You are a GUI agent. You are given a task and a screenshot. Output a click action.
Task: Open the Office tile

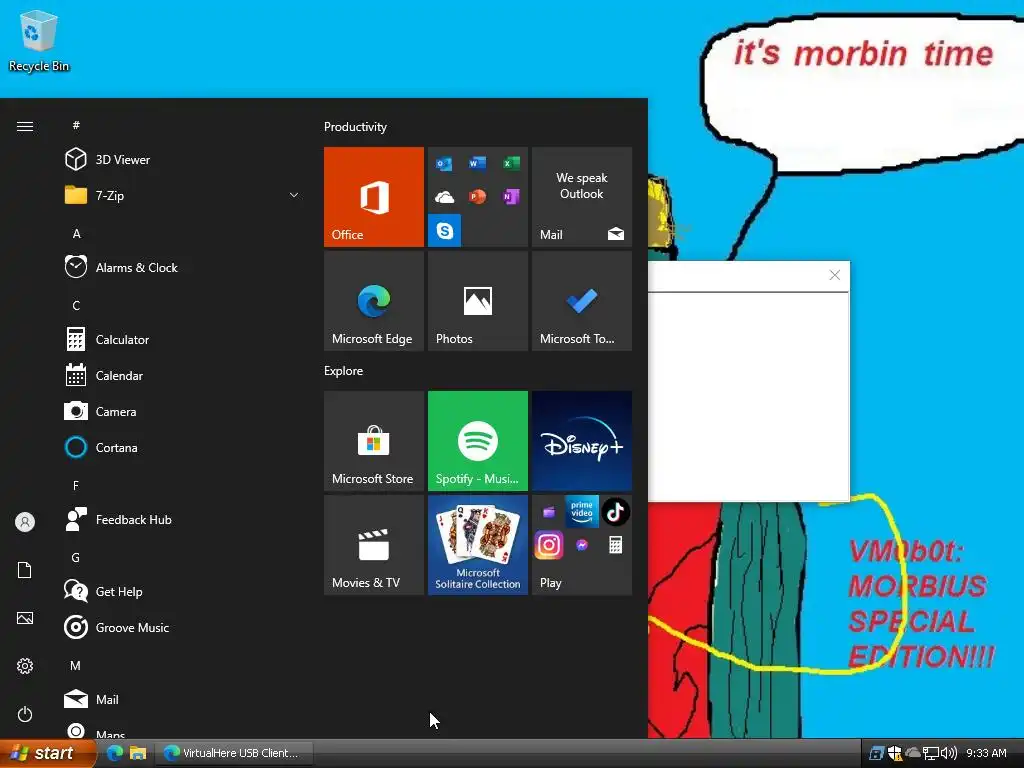click(374, 197)
